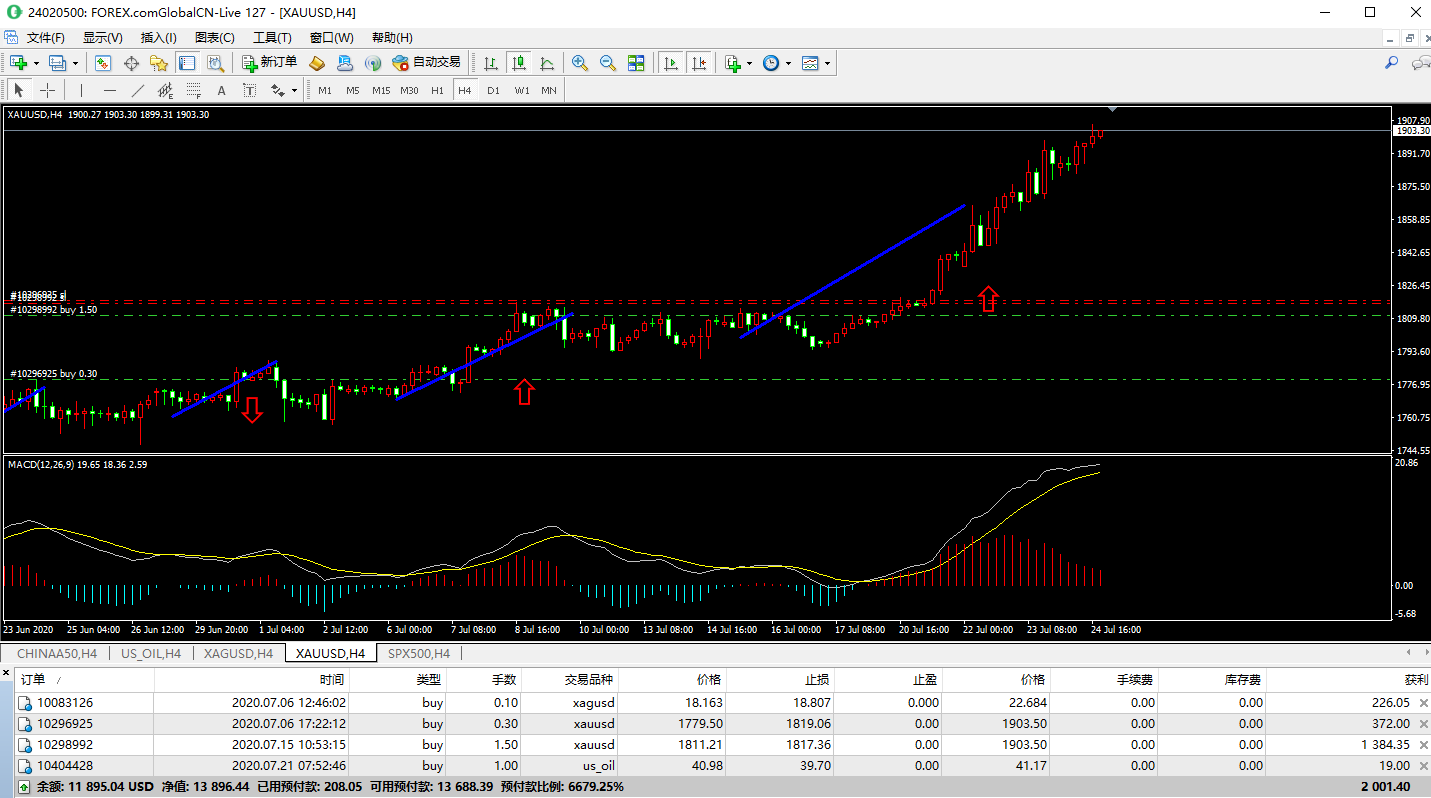Close order 10298992 with its X

point(1423,745)
